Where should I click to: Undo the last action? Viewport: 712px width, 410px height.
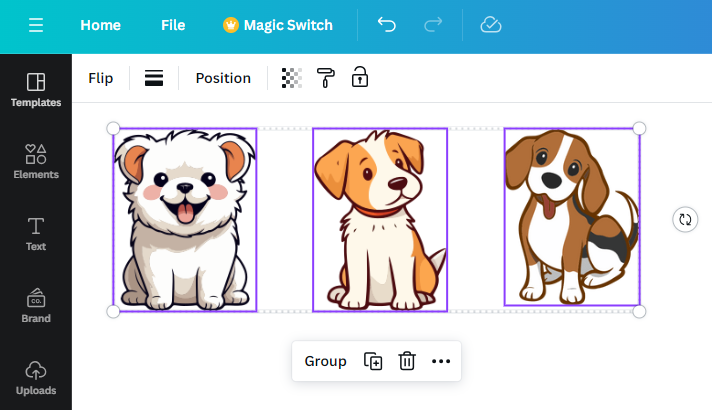(386, 25)
